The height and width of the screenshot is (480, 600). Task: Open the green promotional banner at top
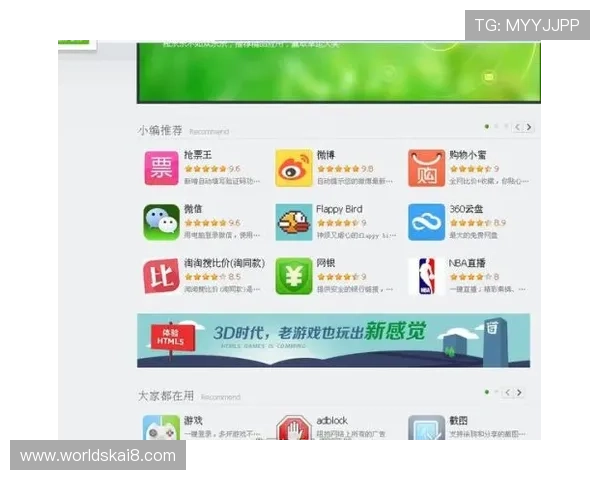pos(339,72)
